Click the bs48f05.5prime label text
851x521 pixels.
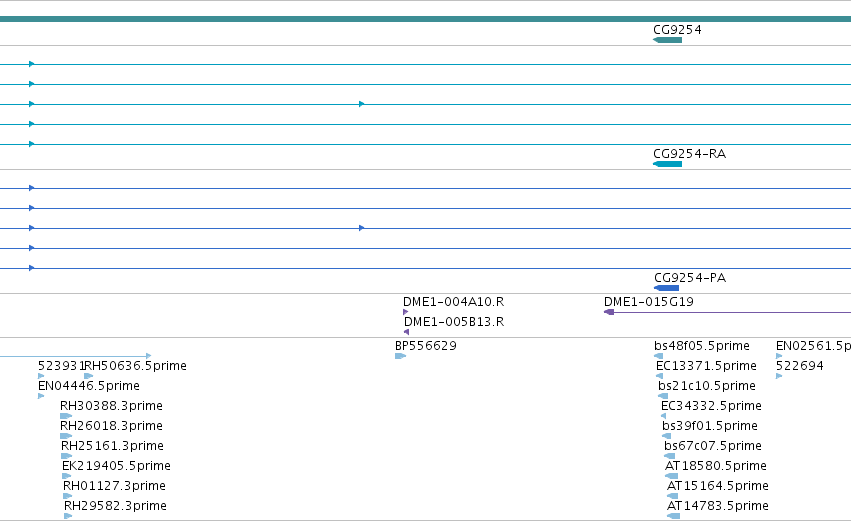point(702,346)
